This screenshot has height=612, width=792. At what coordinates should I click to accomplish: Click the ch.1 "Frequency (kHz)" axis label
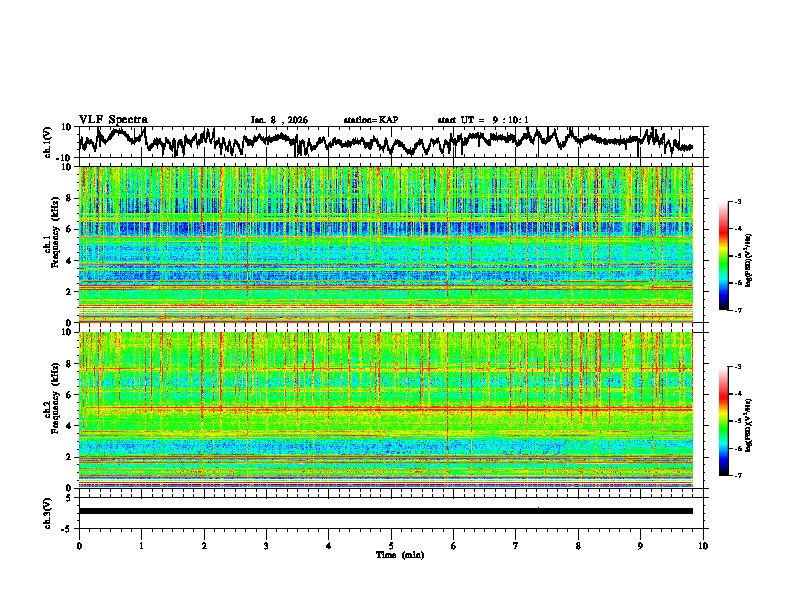point(55,232)
